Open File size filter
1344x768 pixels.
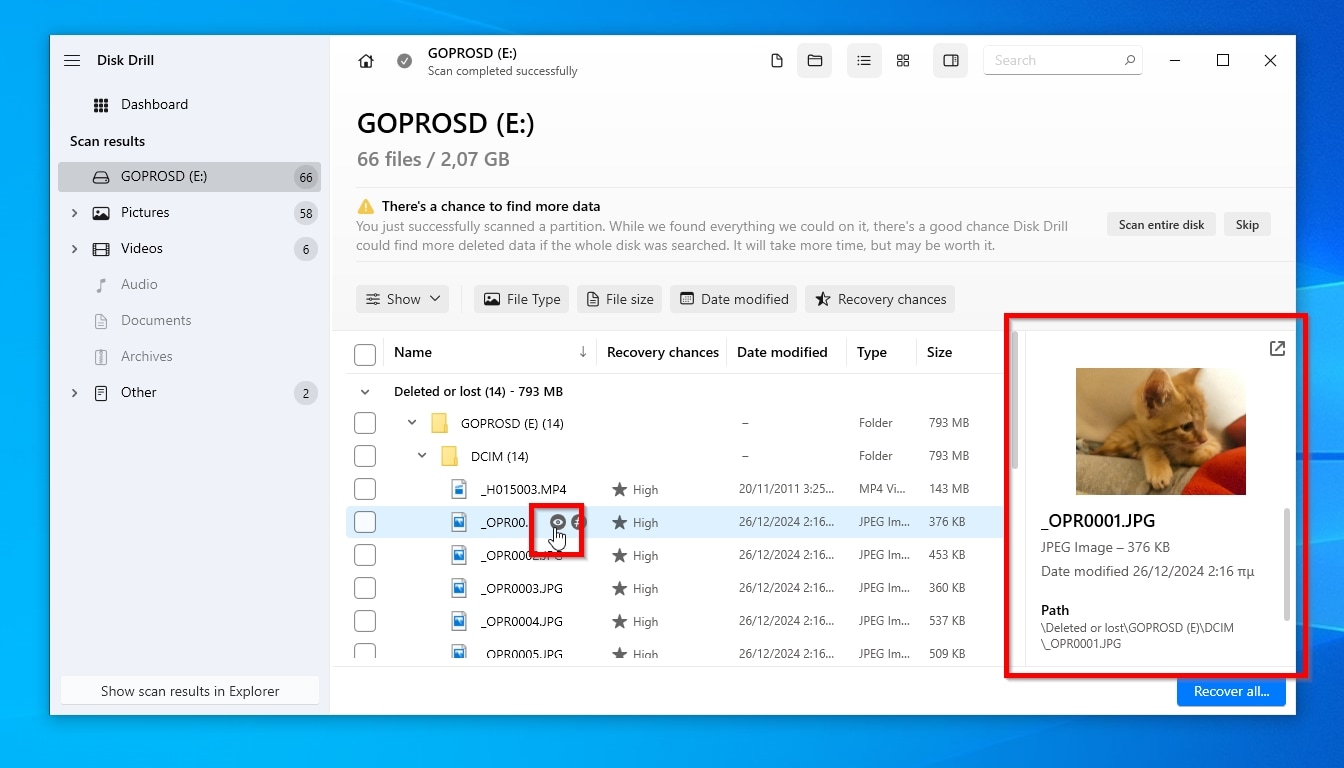(x=620, y=299)
